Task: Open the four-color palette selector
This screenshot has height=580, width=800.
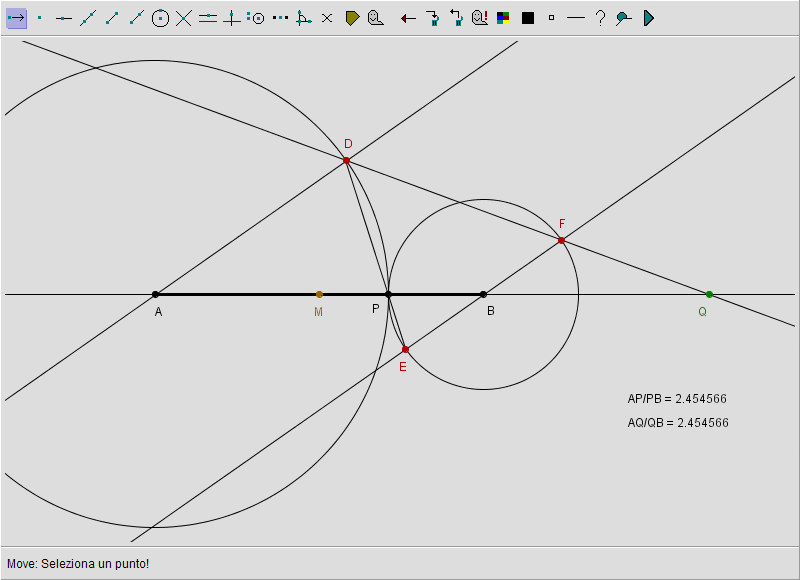Action: (x=504, y=18)
